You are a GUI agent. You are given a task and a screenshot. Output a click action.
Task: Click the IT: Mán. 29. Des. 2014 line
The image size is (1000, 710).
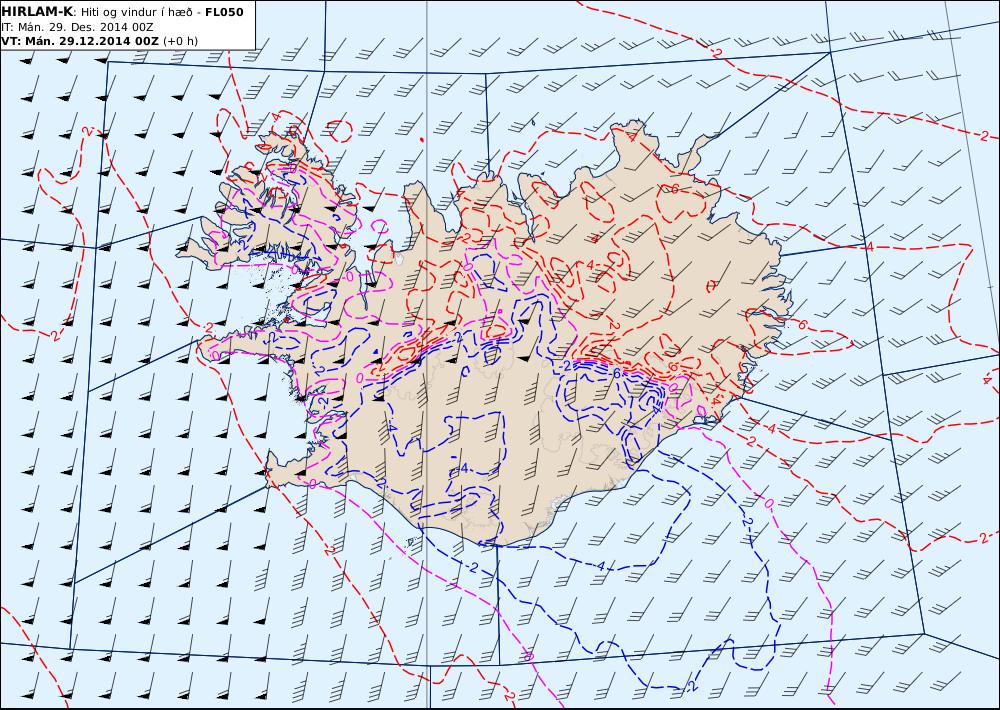pos(77,27)
